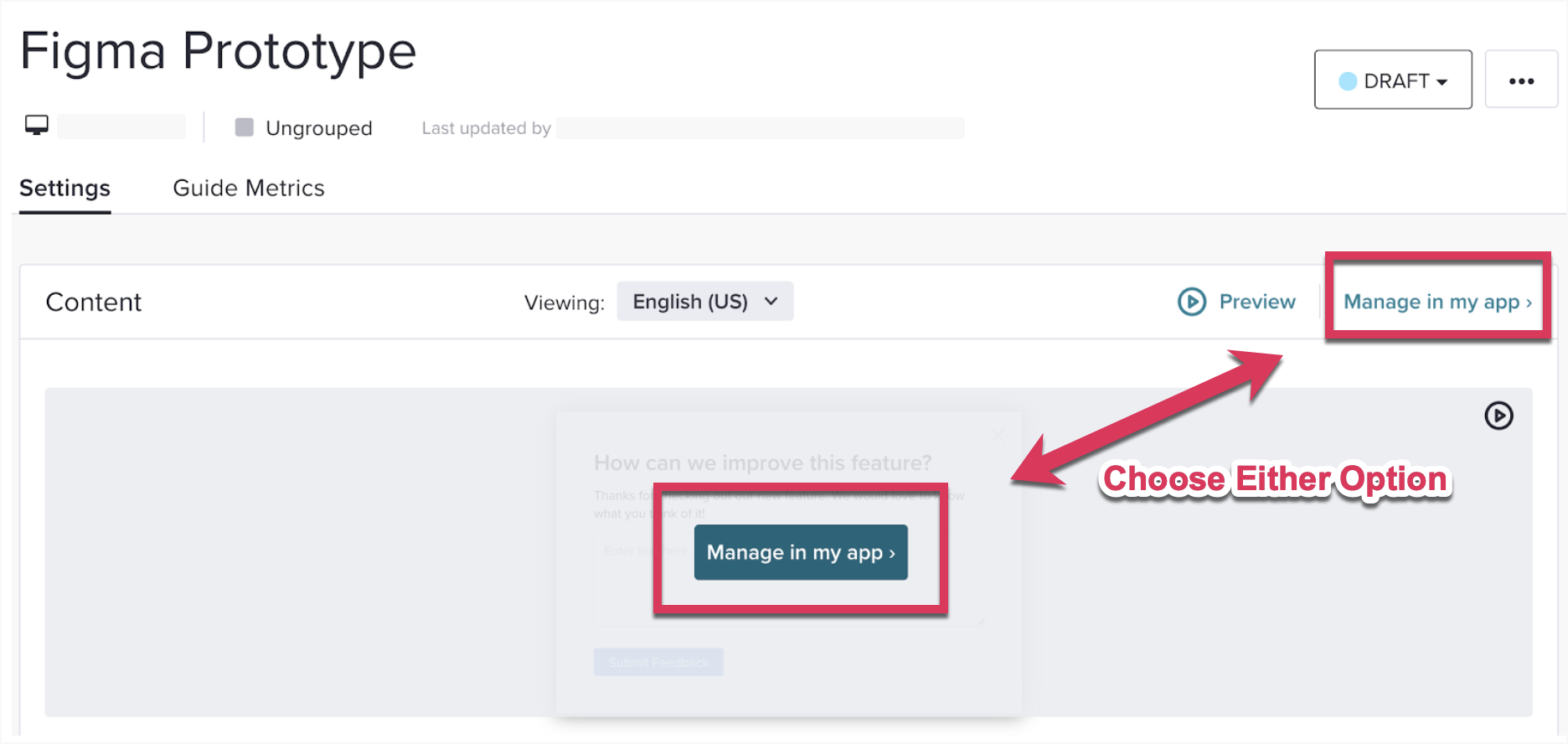Image resolution: width=1568 pixels, height=744 pixels.
Task: Click the dark Manage in my app button
Action: [801, 552]
